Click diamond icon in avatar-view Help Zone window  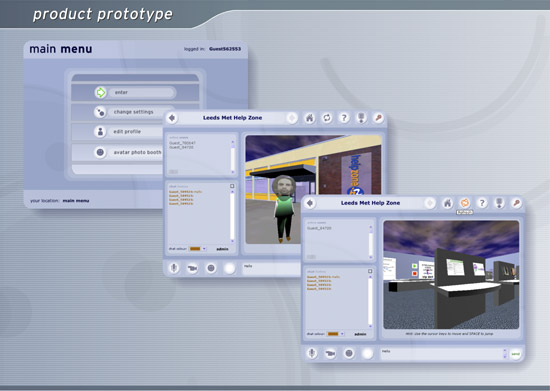pyautogui.click(x=292, y=118)
